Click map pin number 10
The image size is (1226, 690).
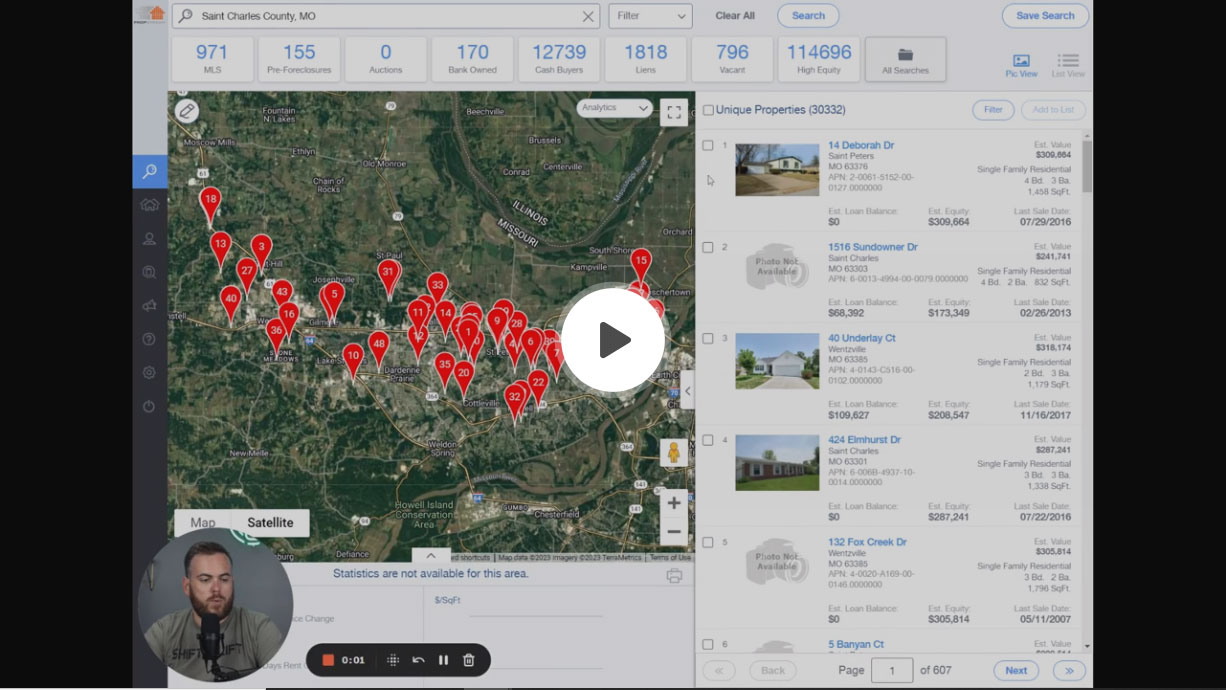coord(353,362)
